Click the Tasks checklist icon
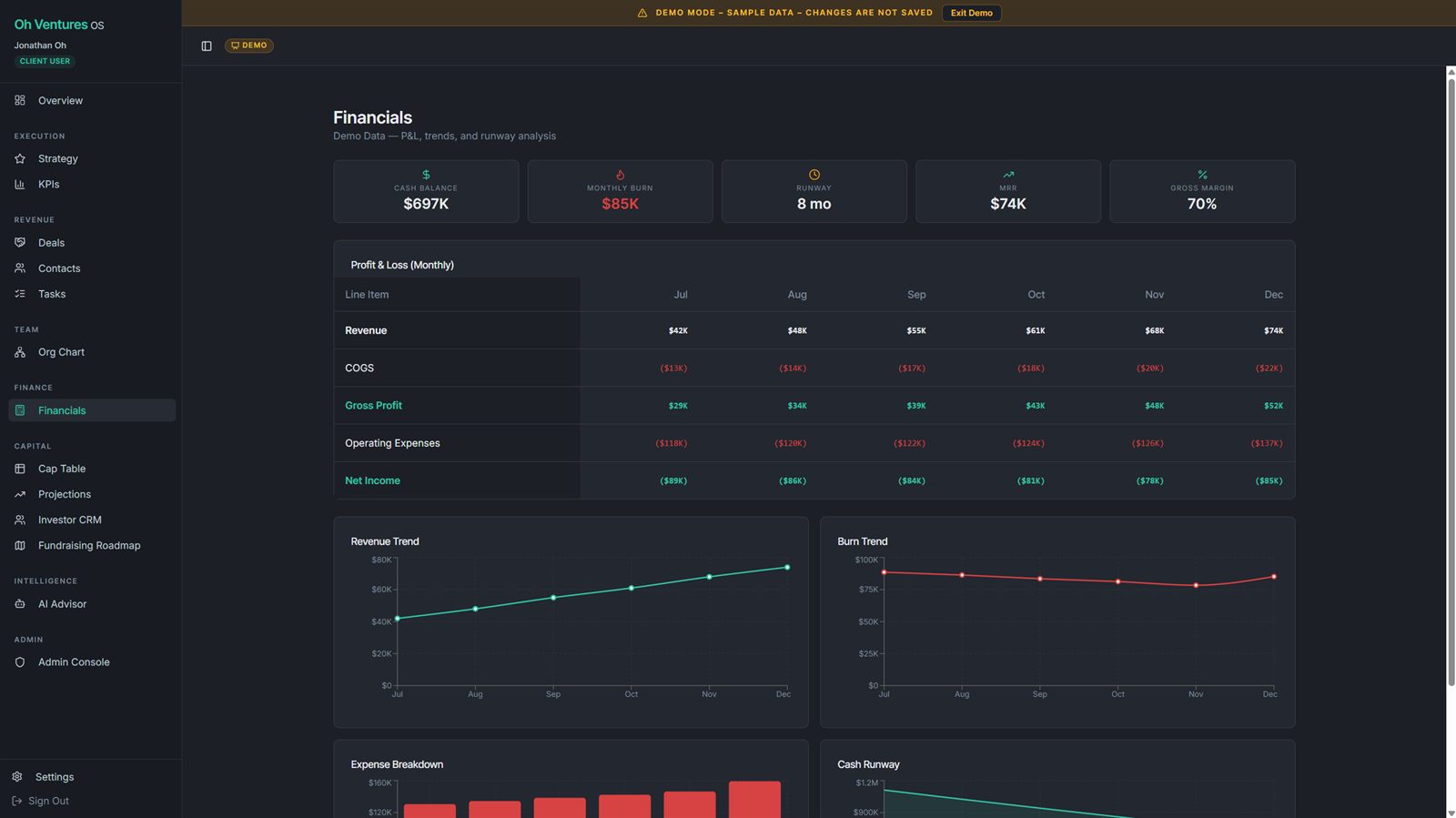Image resolution: width=1456 pixels, height=818 pixels. coord(20,294)
